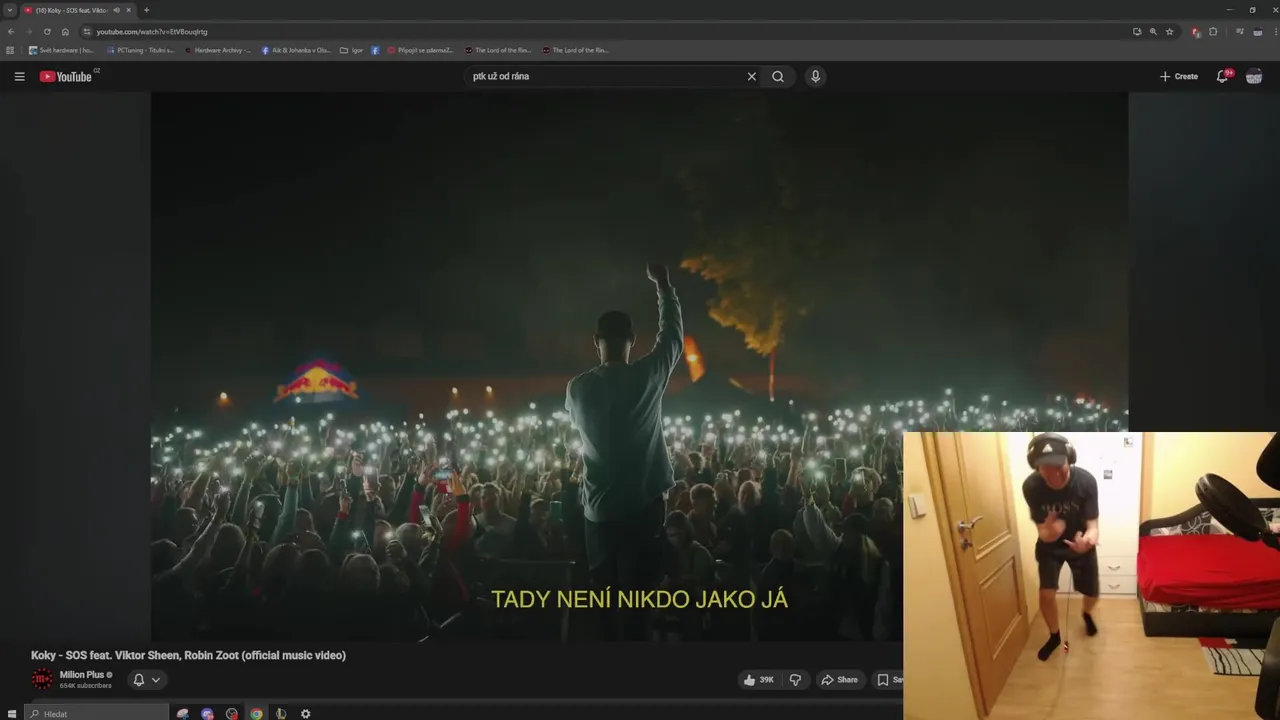Open the 'Igor' bookmarks folder

351,50
